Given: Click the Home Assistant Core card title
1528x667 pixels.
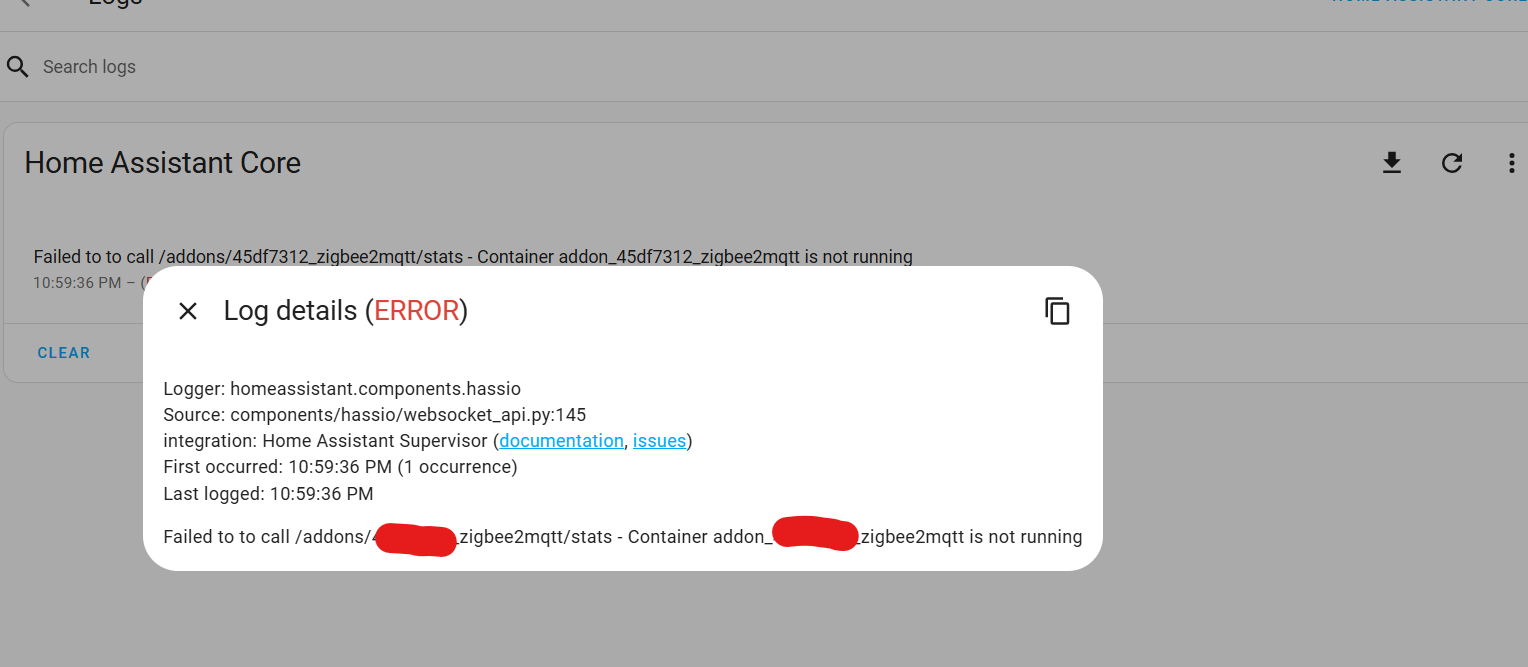Looking at the screenshot, I should coord(163,162).
